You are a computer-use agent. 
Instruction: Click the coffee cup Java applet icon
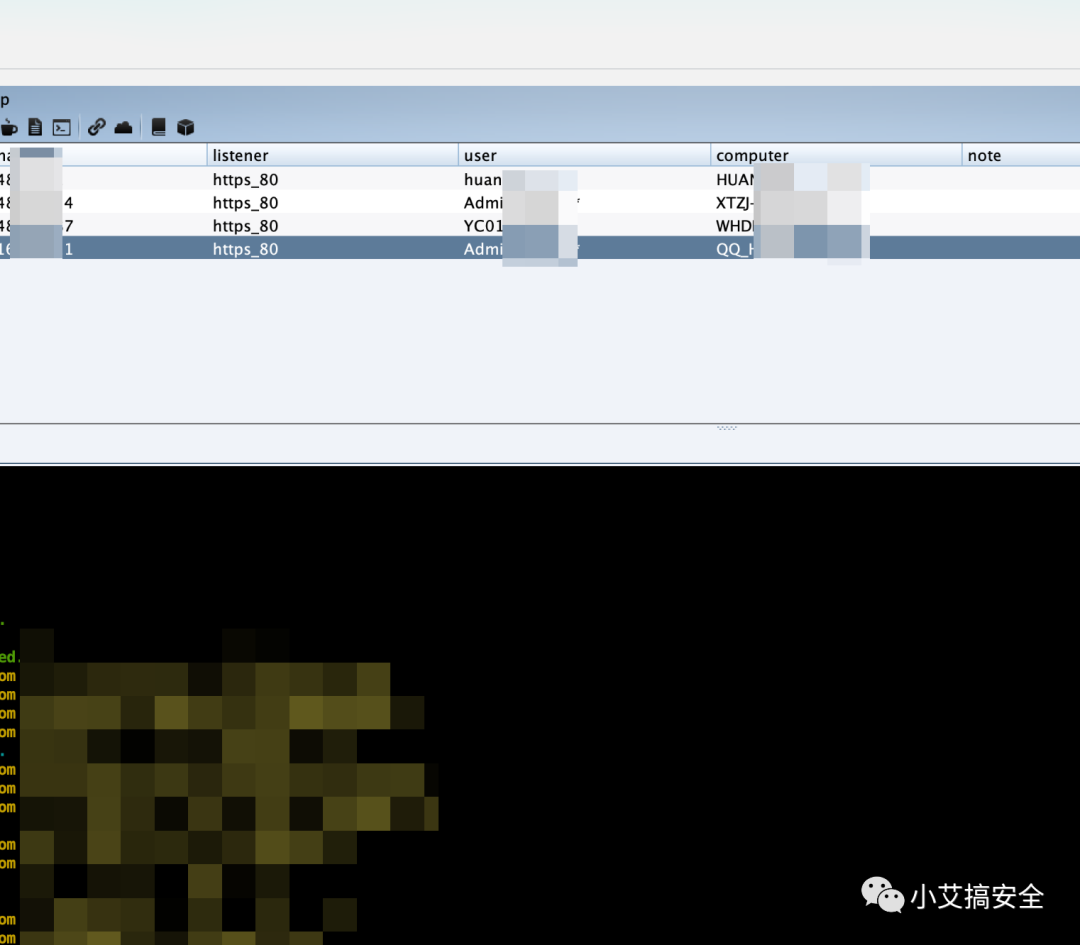tap(9, 127)
